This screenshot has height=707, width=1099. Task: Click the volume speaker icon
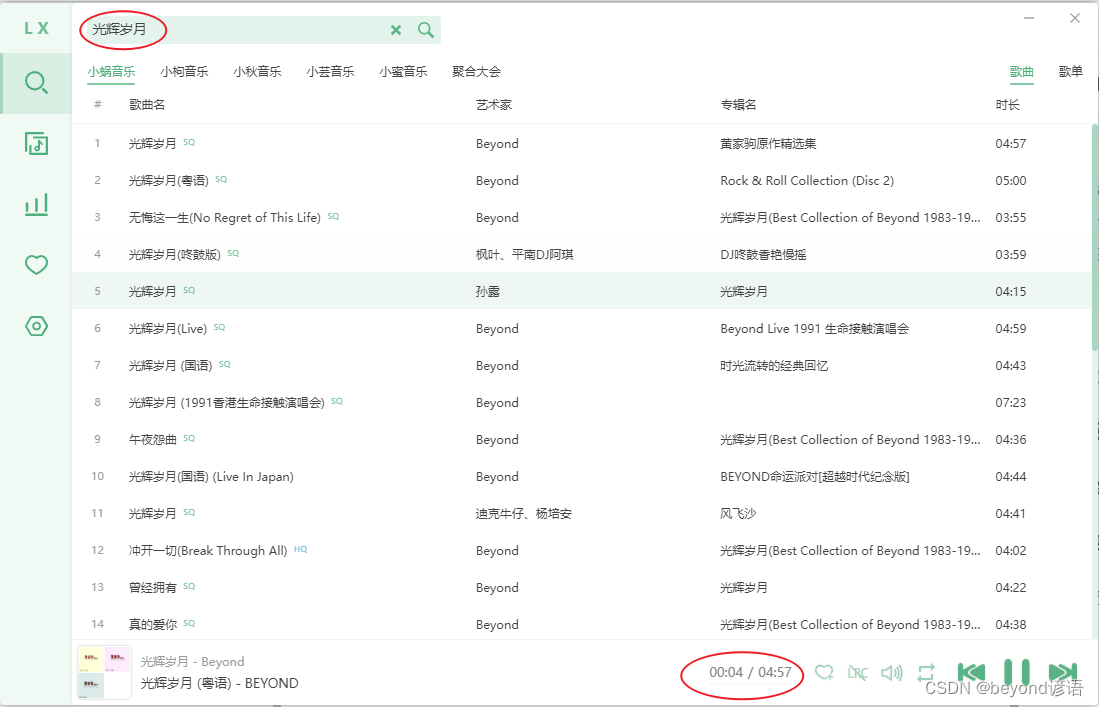click(892, 673)
